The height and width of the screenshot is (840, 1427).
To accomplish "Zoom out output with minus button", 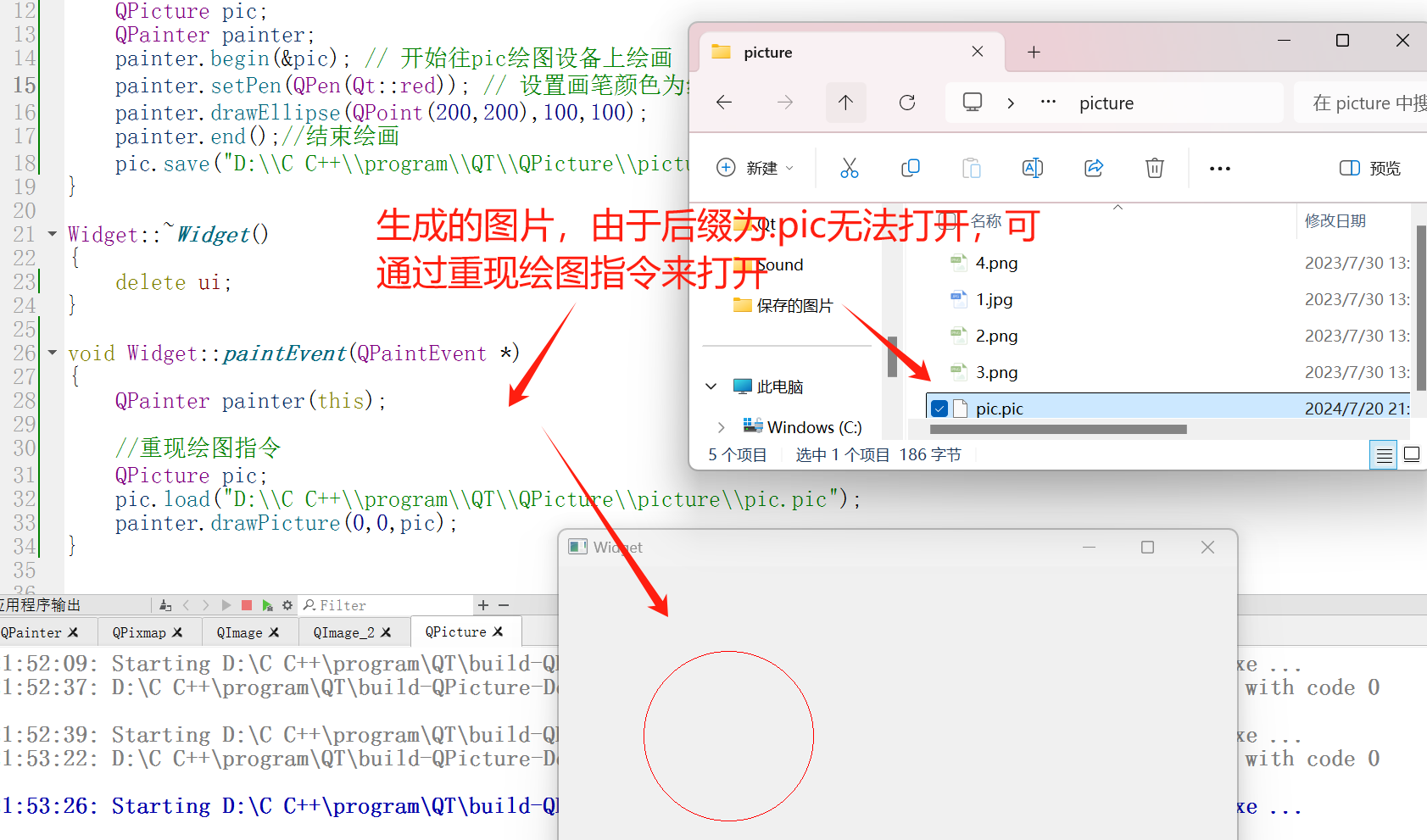I will click(504, 605).
